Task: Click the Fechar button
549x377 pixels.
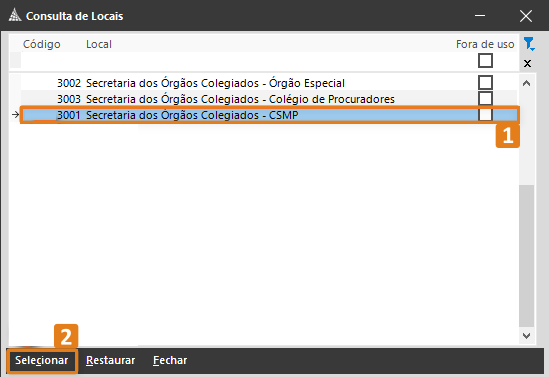Action: [170, 360]
